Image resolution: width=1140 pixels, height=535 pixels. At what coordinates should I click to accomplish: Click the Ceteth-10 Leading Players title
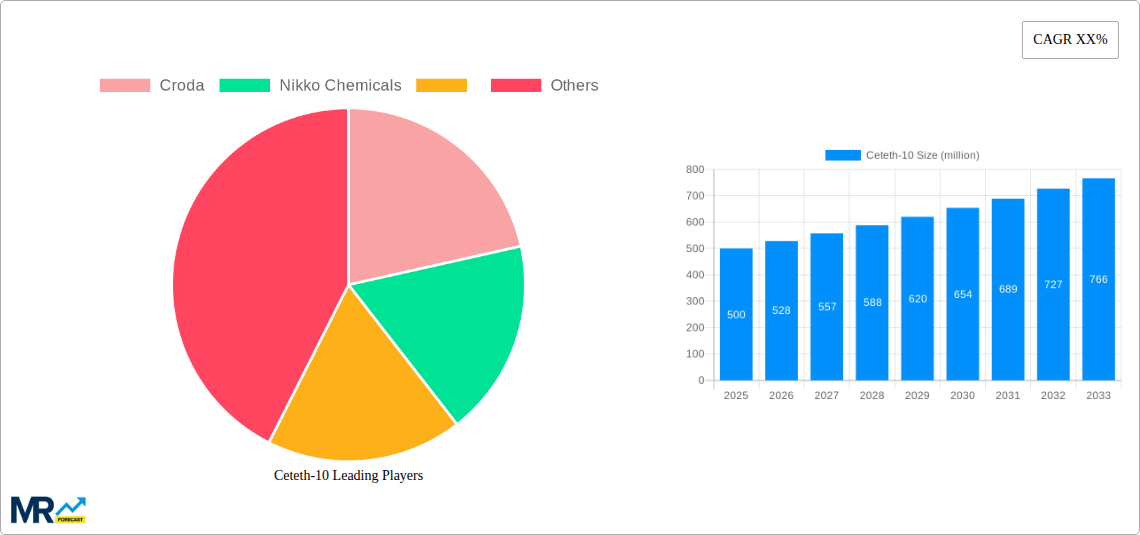(348, 475)
